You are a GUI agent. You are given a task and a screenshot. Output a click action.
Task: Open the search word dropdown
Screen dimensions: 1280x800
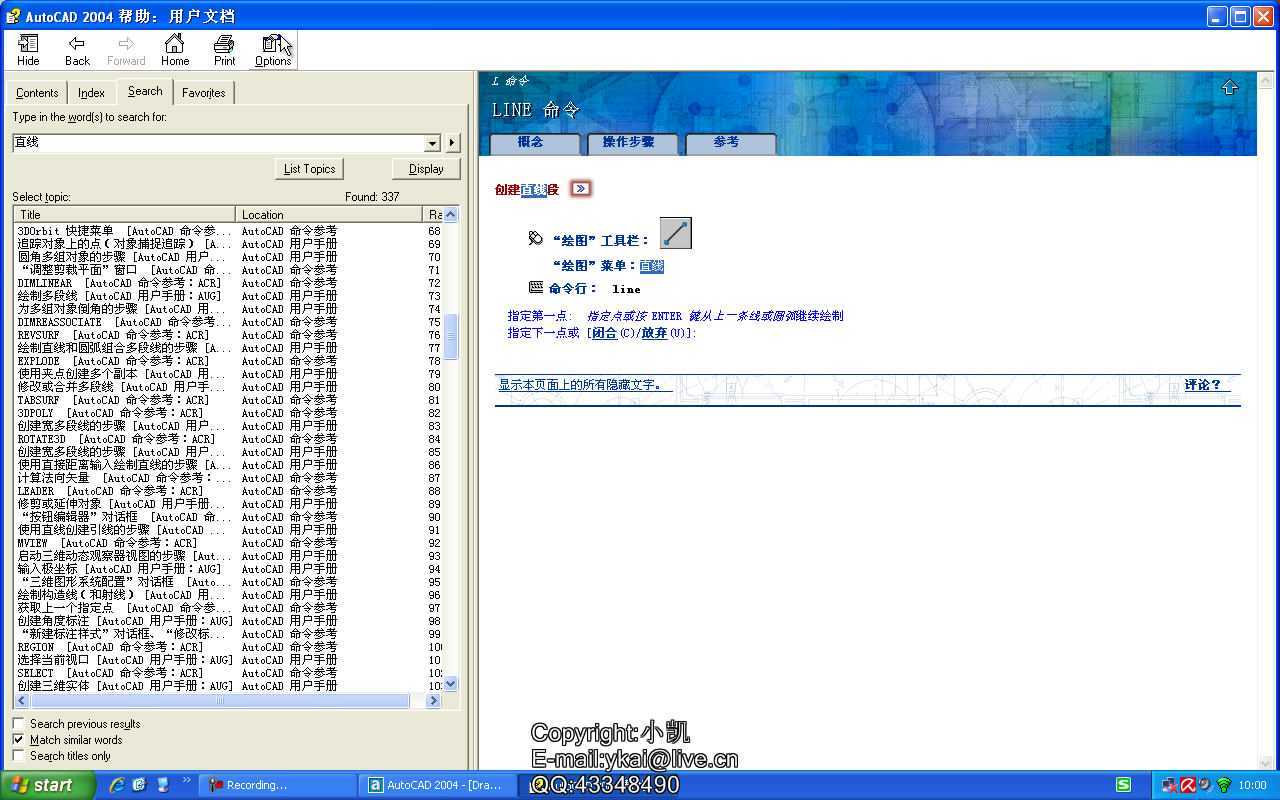[x=432, y=143]
